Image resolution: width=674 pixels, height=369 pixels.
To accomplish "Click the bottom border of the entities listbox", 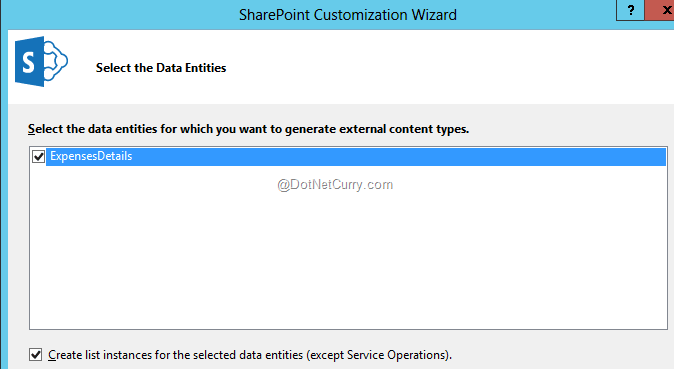I will 348,329.
